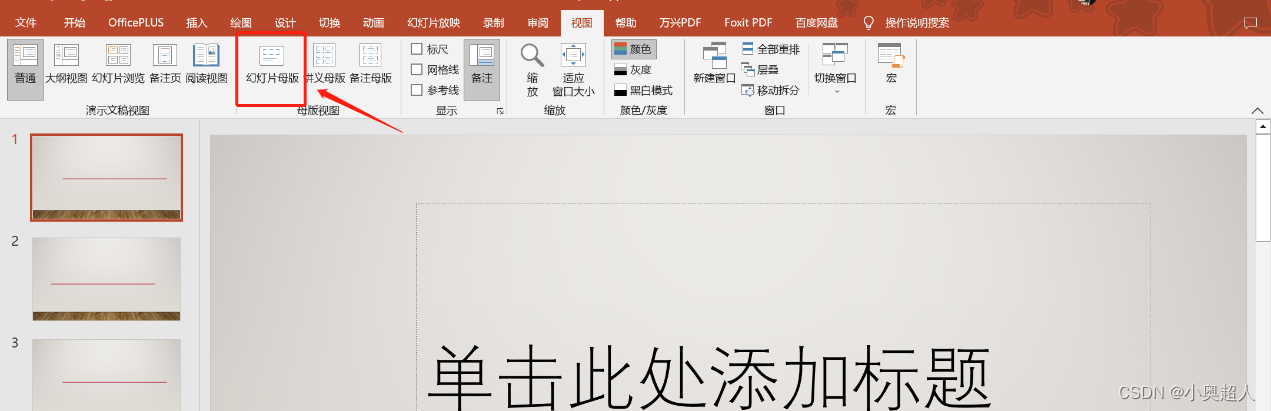
Task: Open Macros (宏) button
Action: 891,64
